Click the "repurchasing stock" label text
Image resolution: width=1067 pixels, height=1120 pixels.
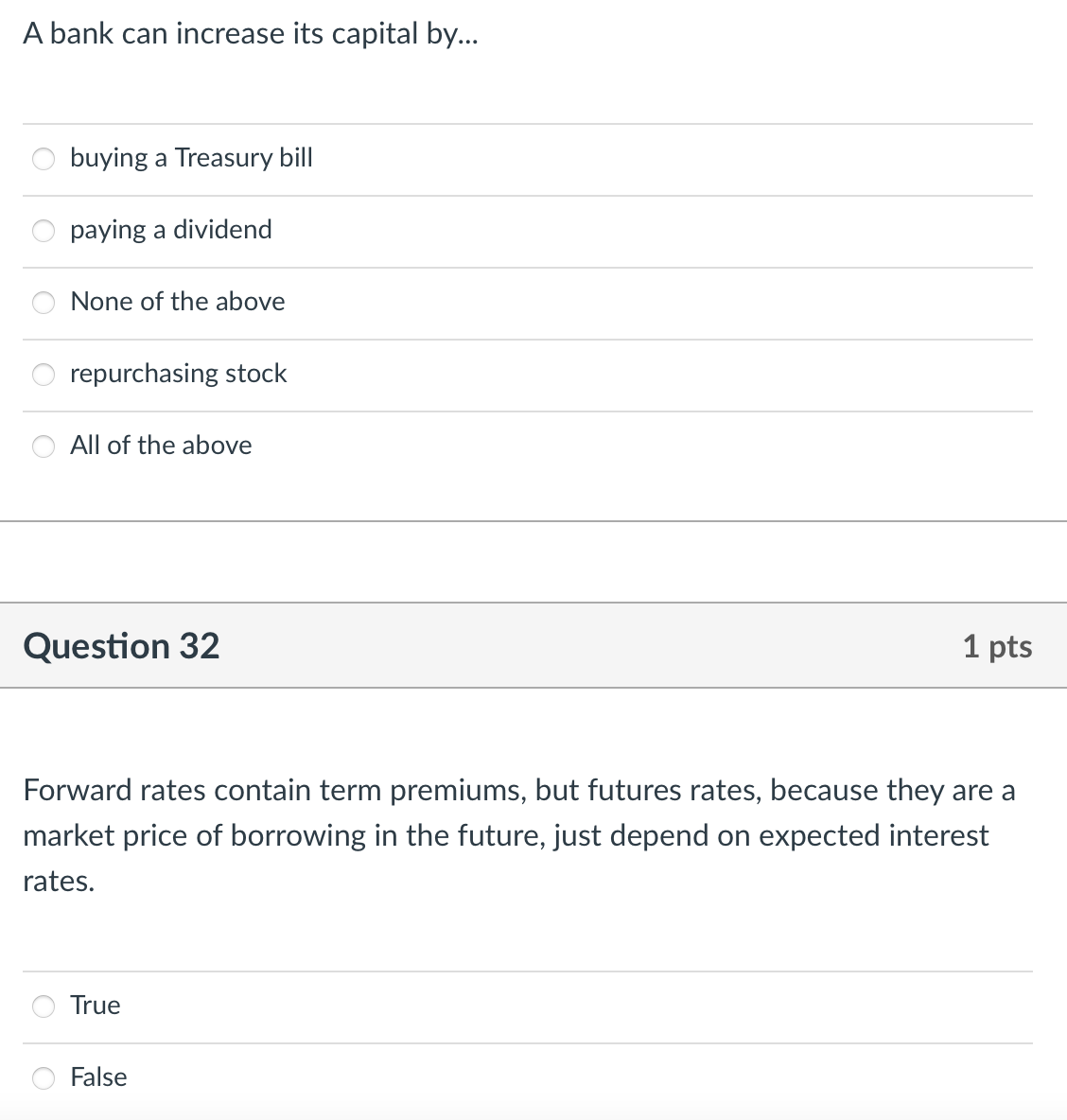(178, 374)
